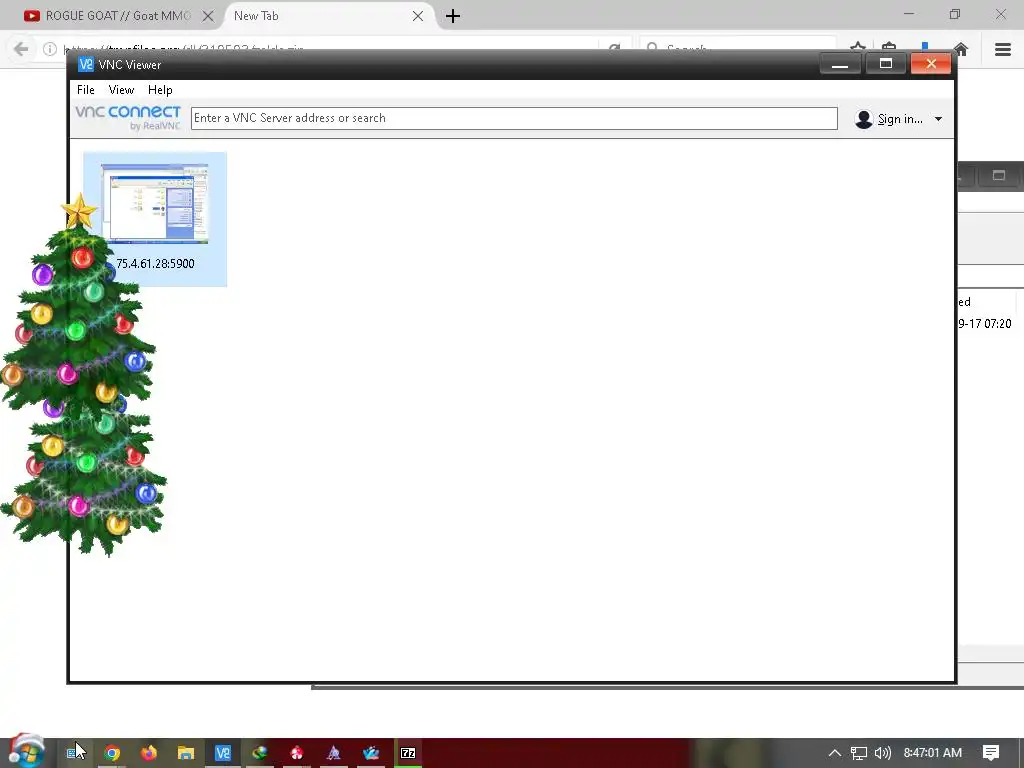Screen dimensions: 1024x768
Task: Open a new browser tab with plus button
Action: pyautogui.click(x=453, y=16)
